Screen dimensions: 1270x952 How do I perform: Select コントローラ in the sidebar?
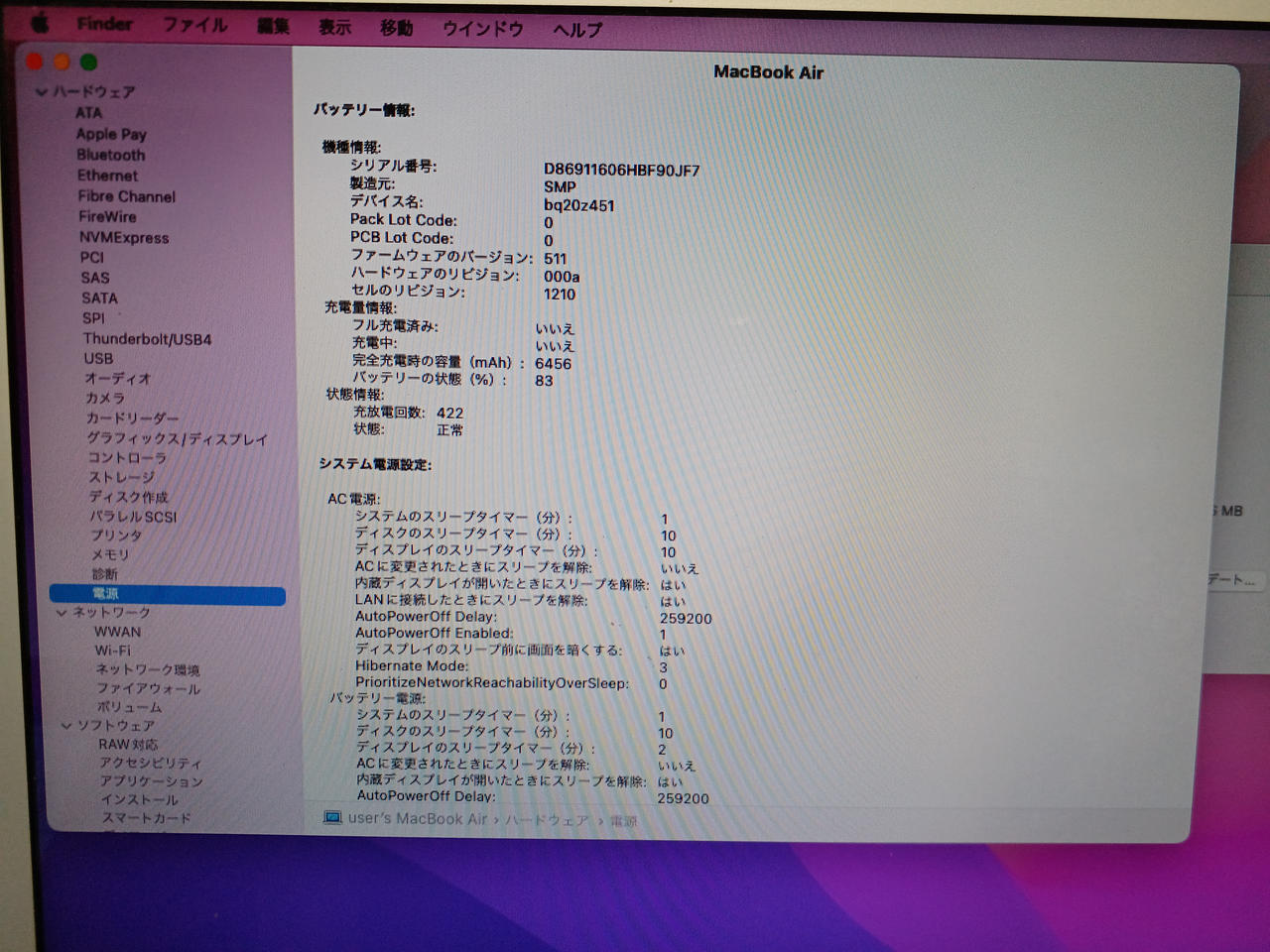pos(126,458)
